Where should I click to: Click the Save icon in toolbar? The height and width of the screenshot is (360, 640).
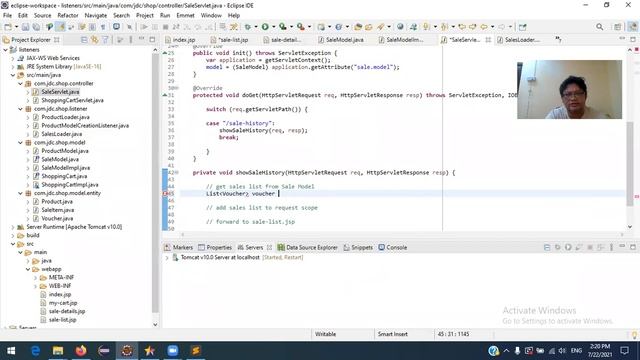(x=25, y=27)
